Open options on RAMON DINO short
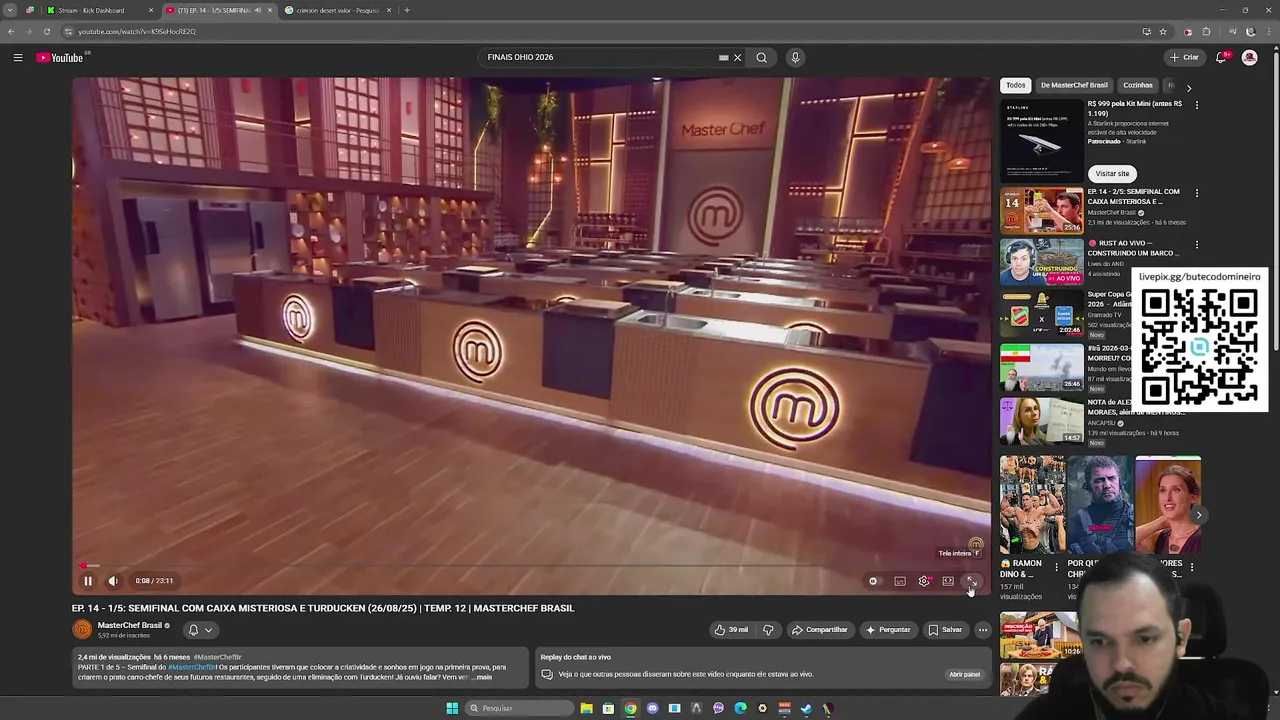The height and width of the screenshot is (720, 1280). tap(1056, 567)
